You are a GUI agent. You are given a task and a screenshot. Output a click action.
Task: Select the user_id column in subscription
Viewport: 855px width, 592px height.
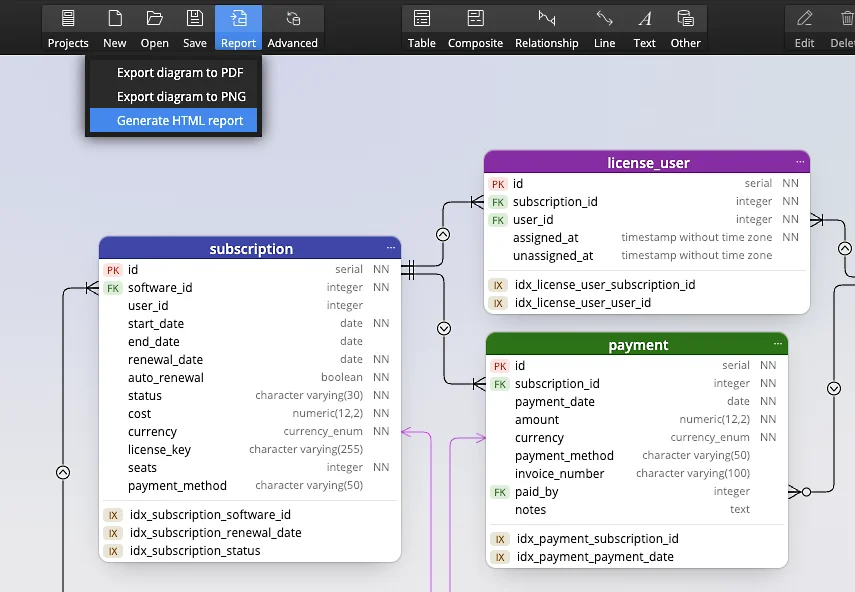[250, 306]
